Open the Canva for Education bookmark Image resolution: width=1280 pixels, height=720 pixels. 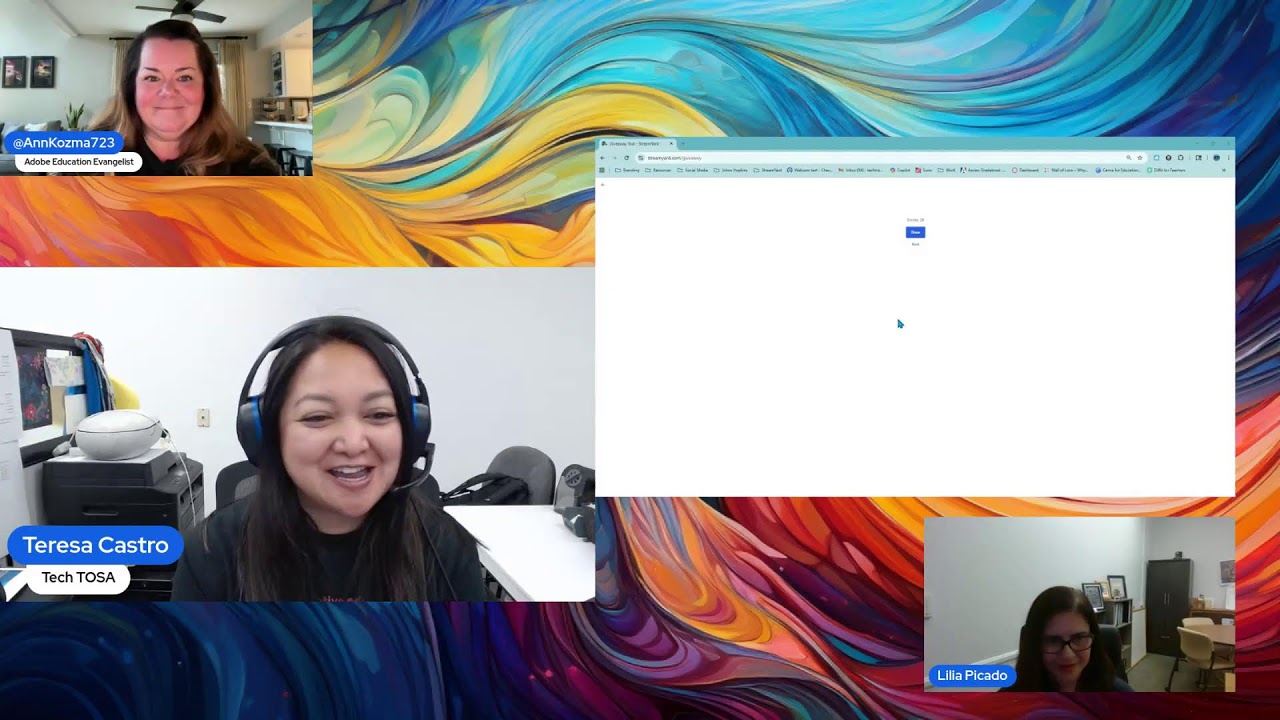(x=1118, y=170)
